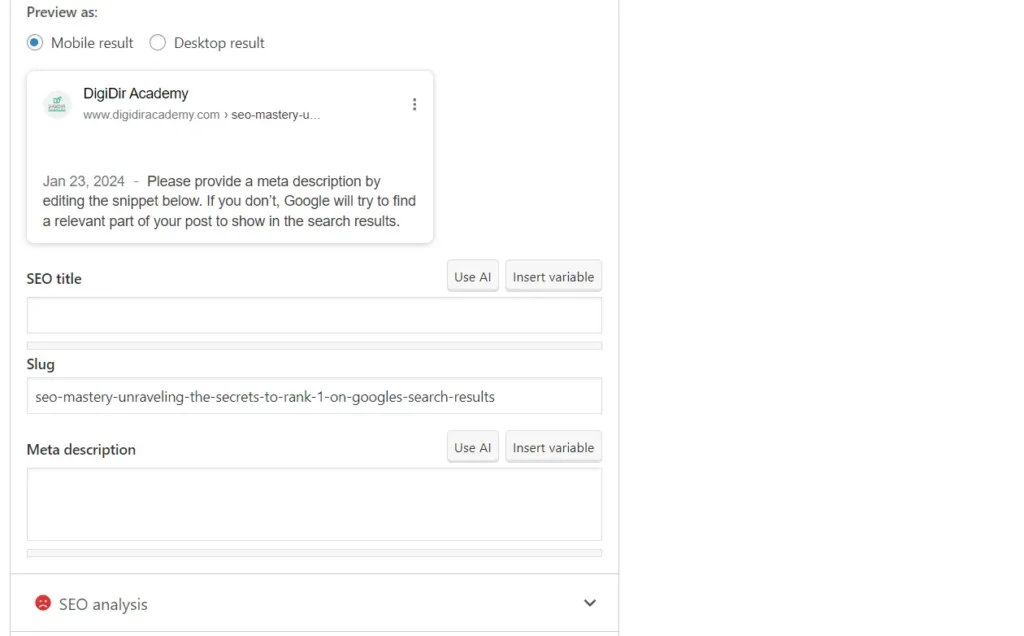Viewport: 1024px width, 636px height.
Task: Click the Meta description length progress bar
Action: [x=314, y=553]
